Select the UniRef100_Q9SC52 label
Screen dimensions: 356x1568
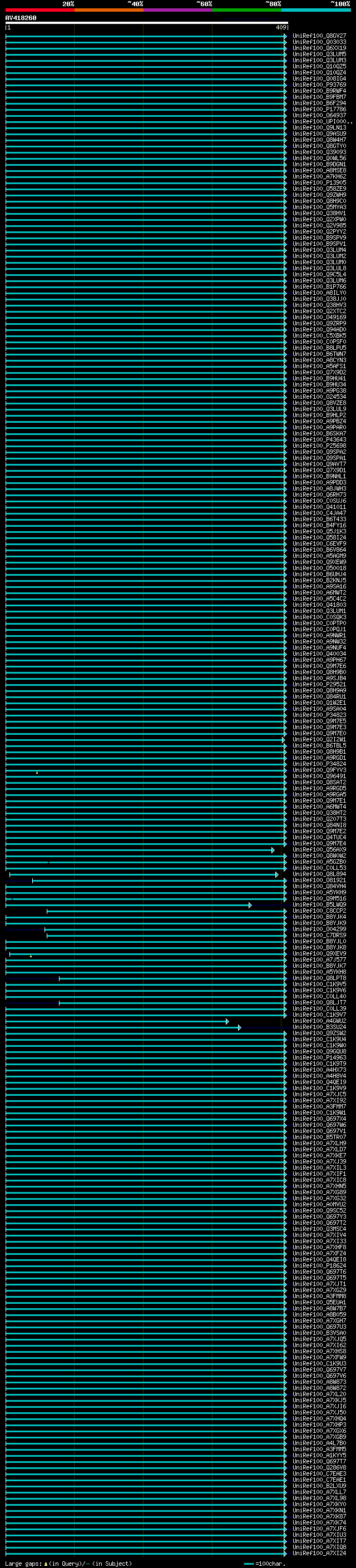click(x=319, y=1210)
